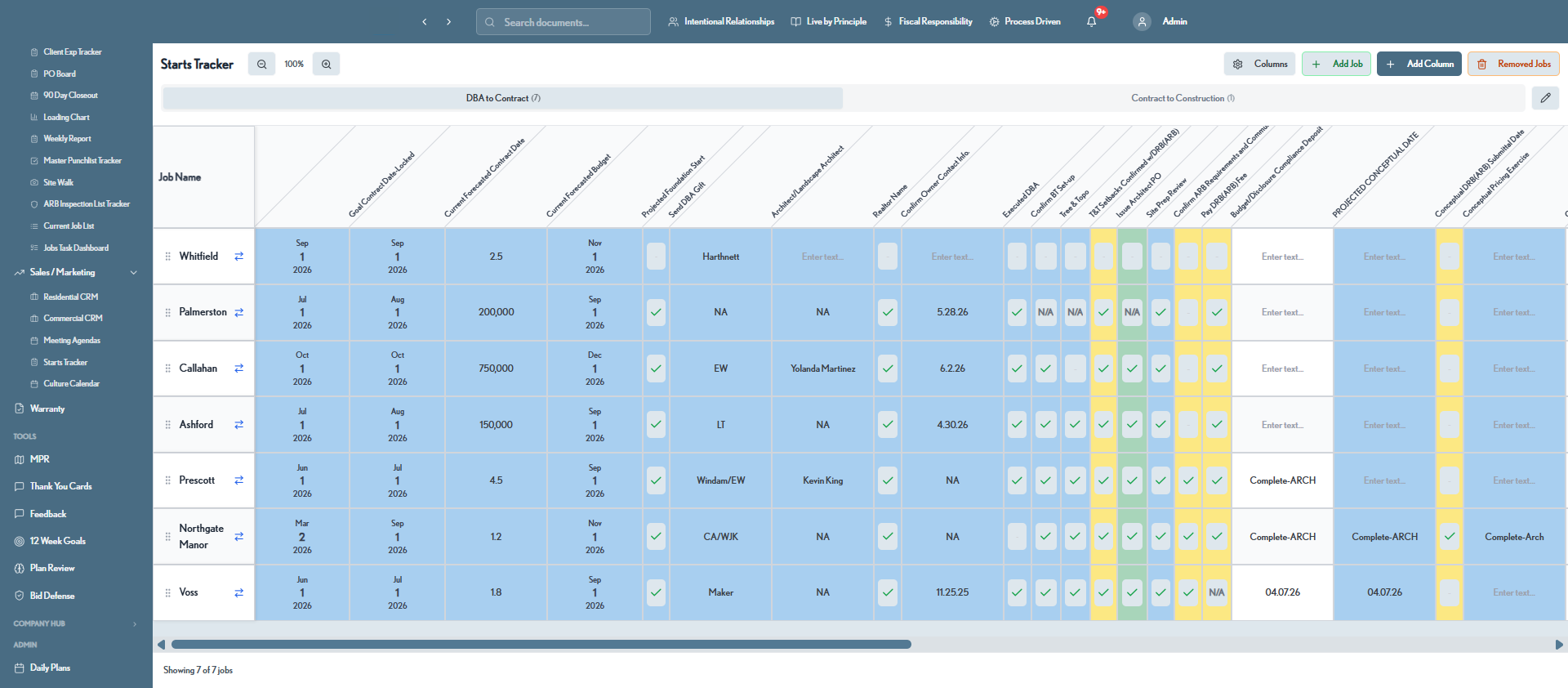
Task: Check the Send DBA Gift box for Whitfield
Action: point(656,257)
